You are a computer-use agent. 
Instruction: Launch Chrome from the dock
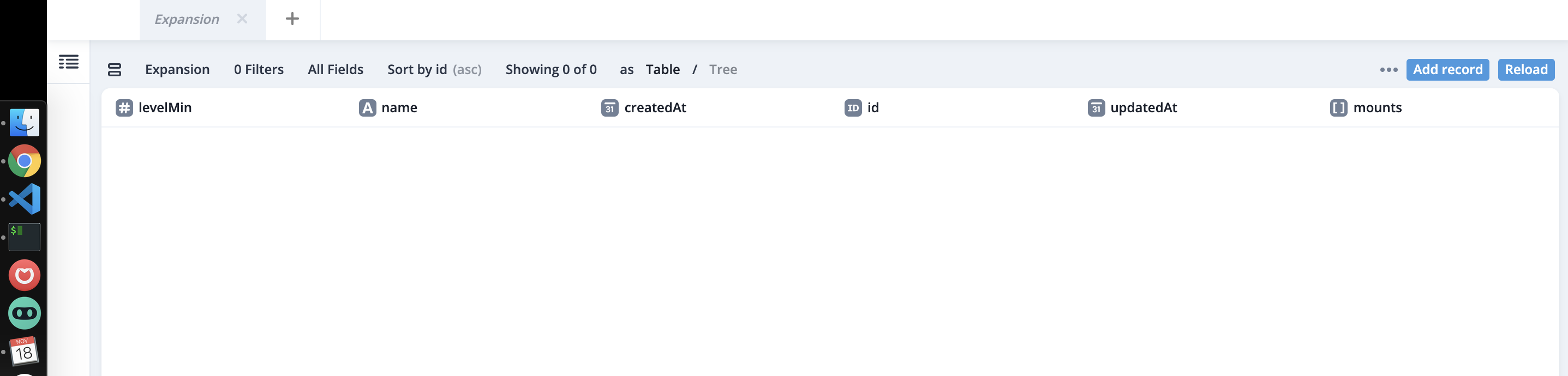point(25,161)
